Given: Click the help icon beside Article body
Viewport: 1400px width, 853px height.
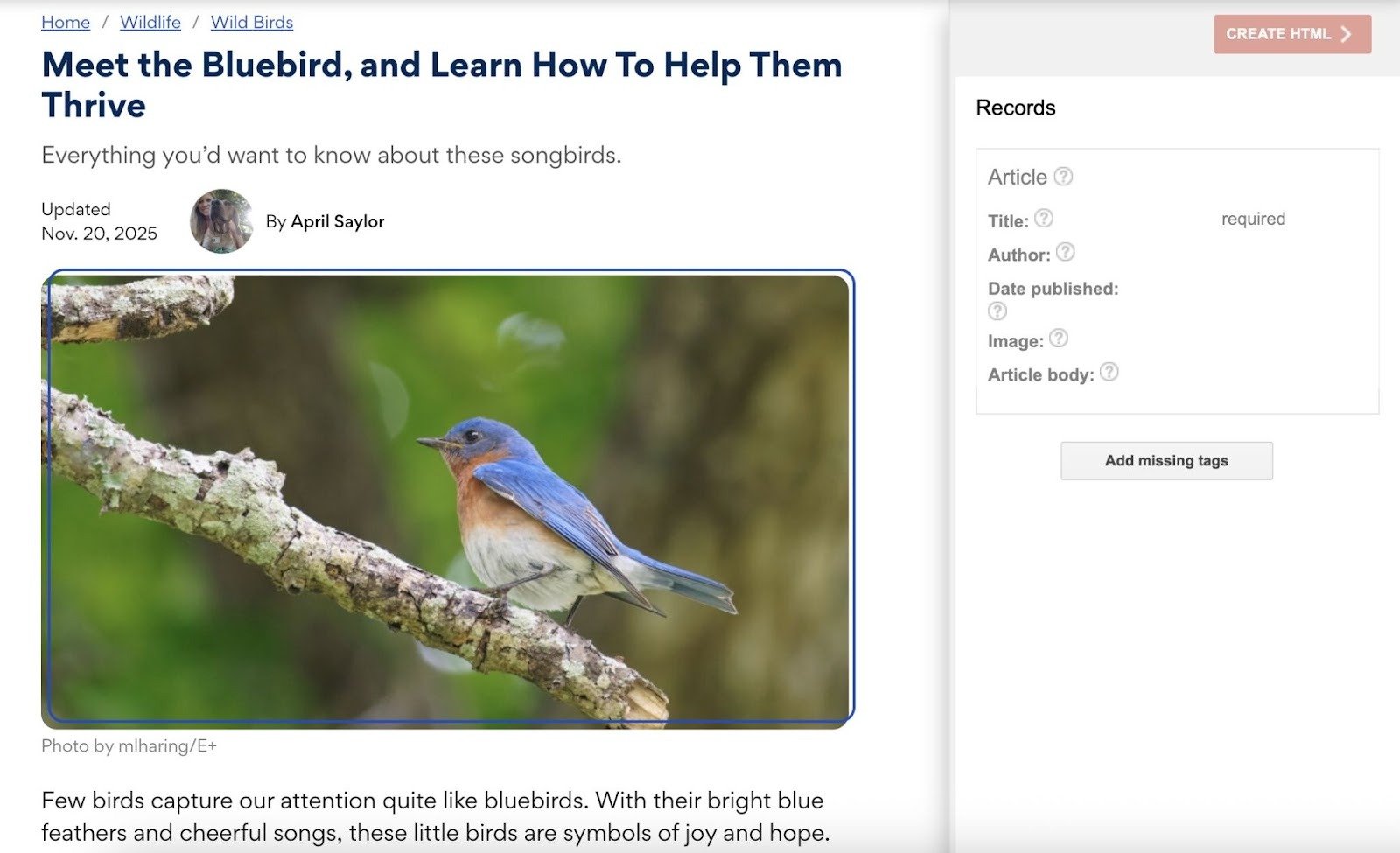Looking at the screenshot, I should [x=1109, y=372].
